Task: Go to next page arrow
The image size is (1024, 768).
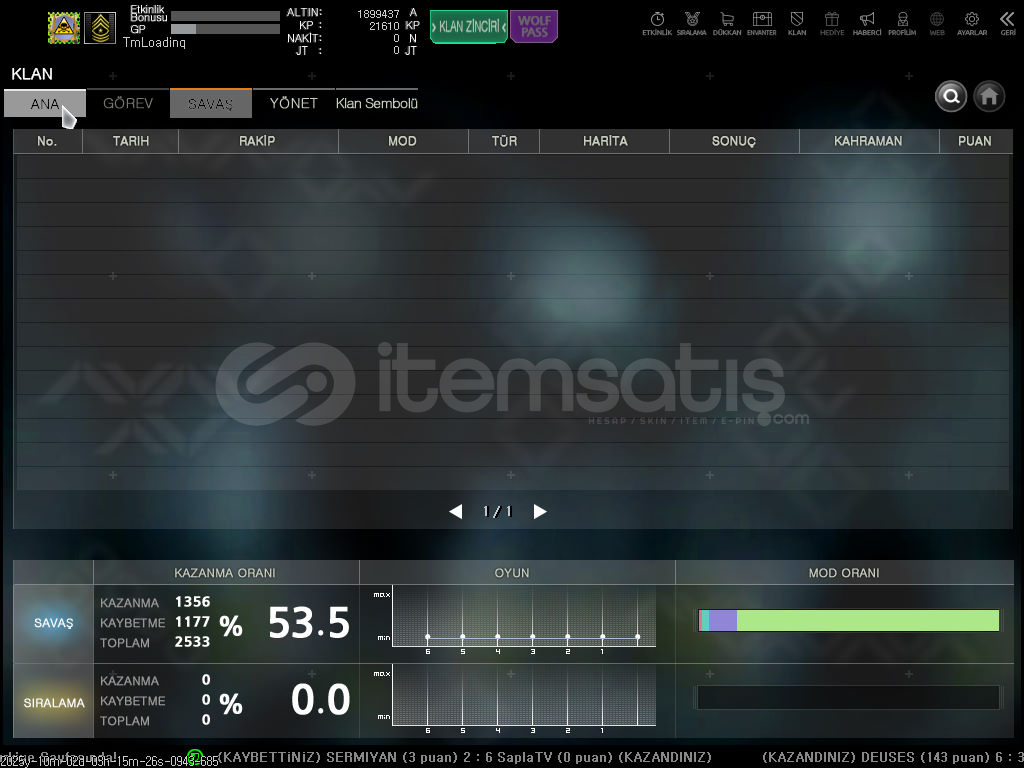Action: click(540, 512)
